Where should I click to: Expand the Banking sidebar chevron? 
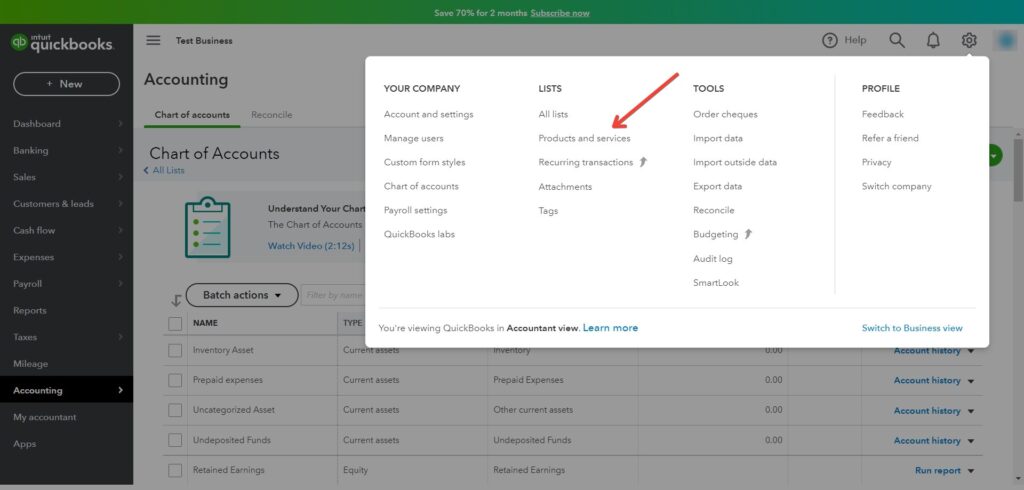tap(120, 150)
